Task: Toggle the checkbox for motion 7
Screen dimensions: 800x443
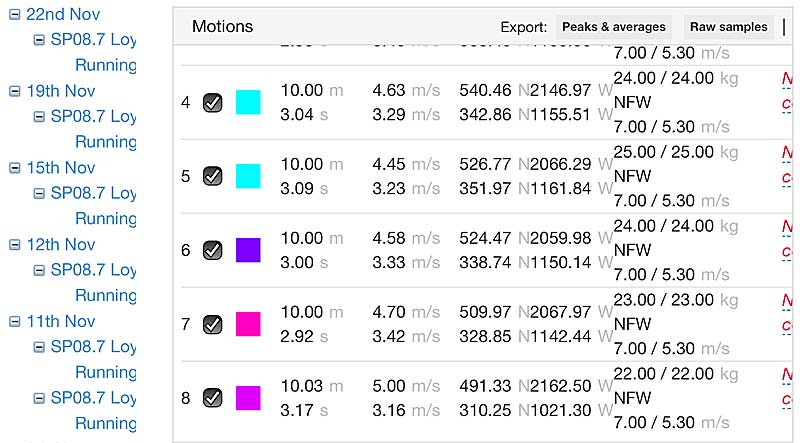Action: 212,325
